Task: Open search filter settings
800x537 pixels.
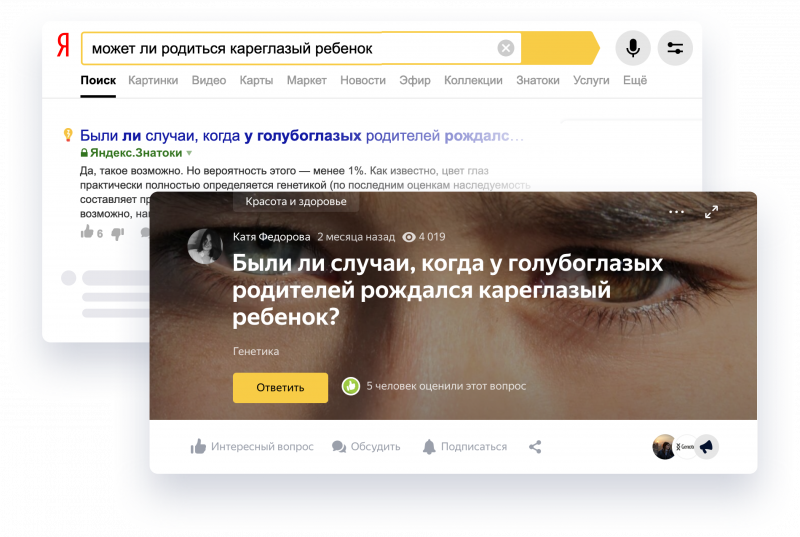Action: coord(675,48)
